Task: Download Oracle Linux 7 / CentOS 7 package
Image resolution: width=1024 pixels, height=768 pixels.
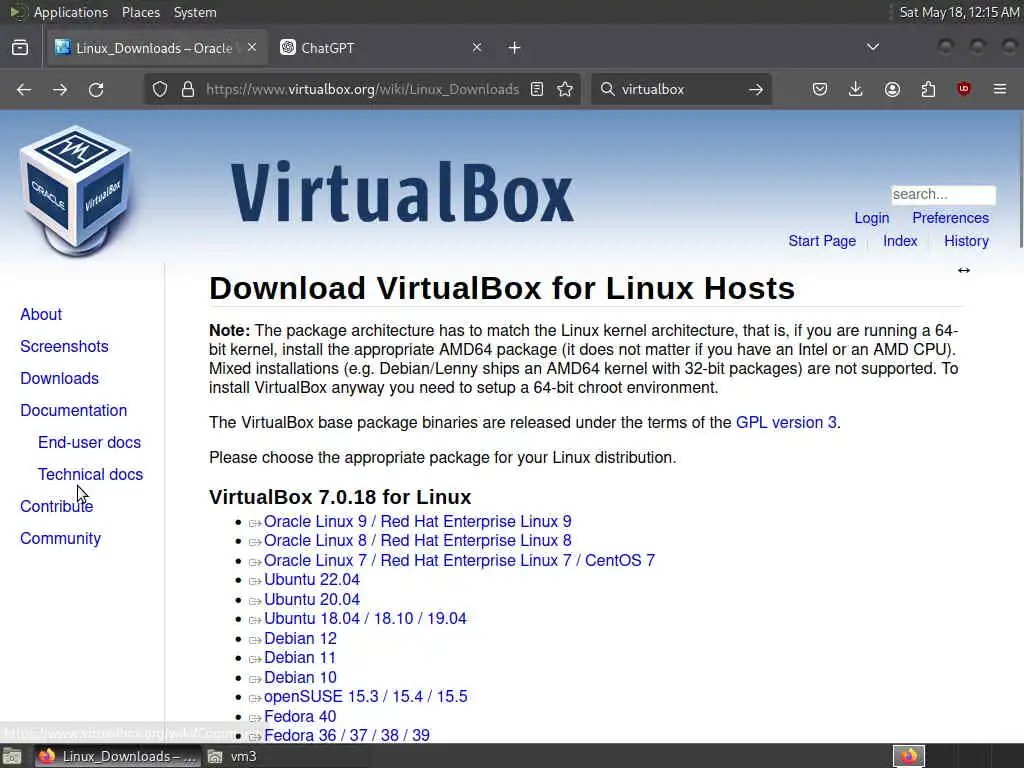Action: tap(459, 560)
